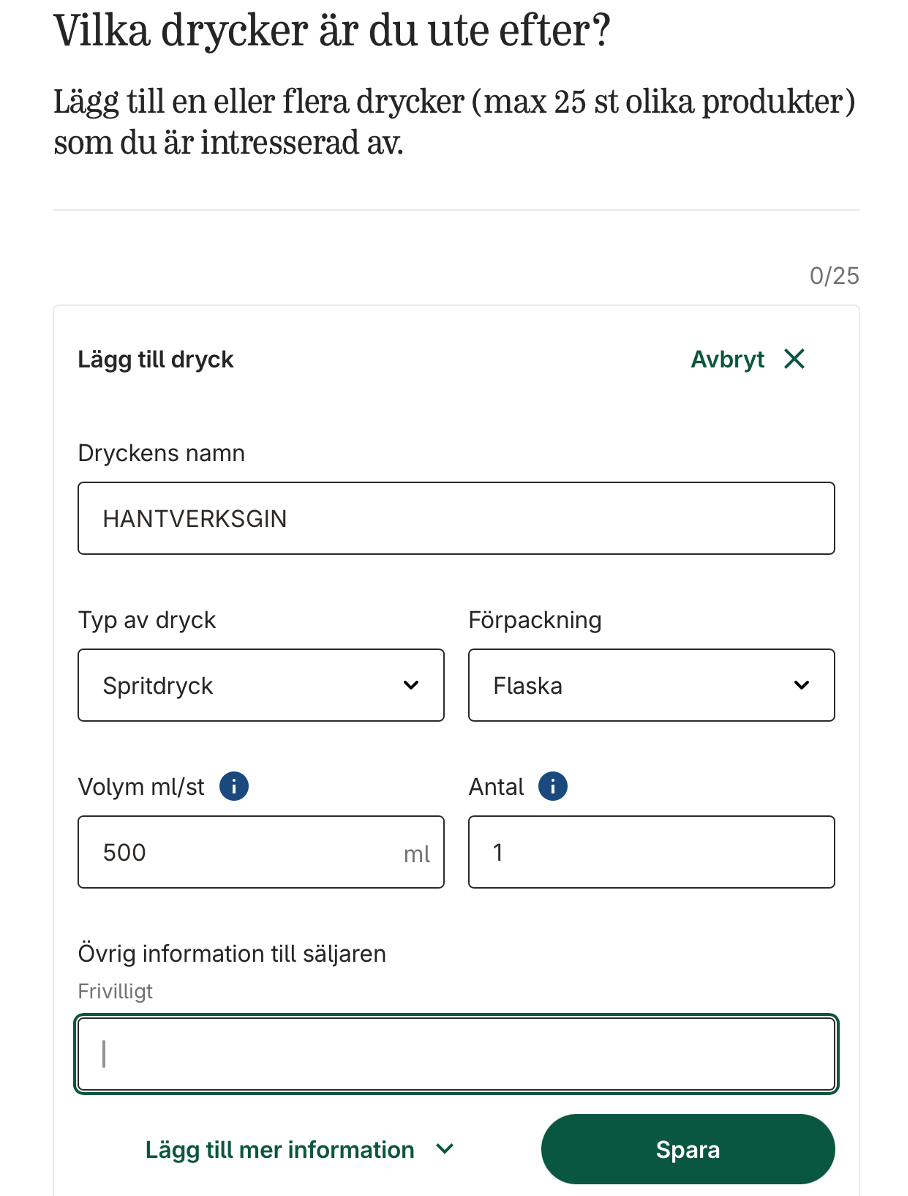Click the ml unit suffix in the volume field
Viewport: 908px width, 1196px height.
click(416, 854)
